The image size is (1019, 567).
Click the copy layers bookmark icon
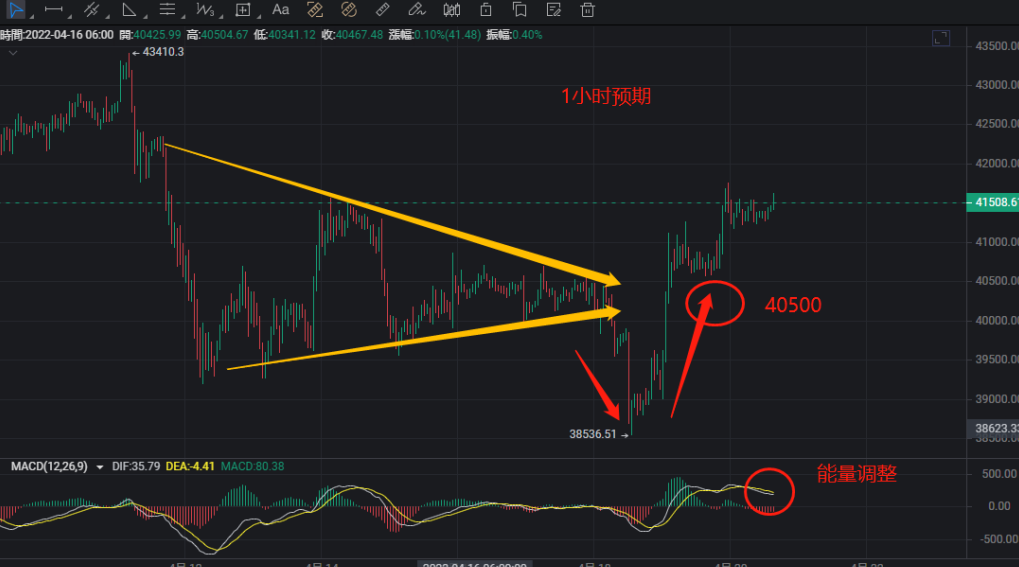point(519,10)
